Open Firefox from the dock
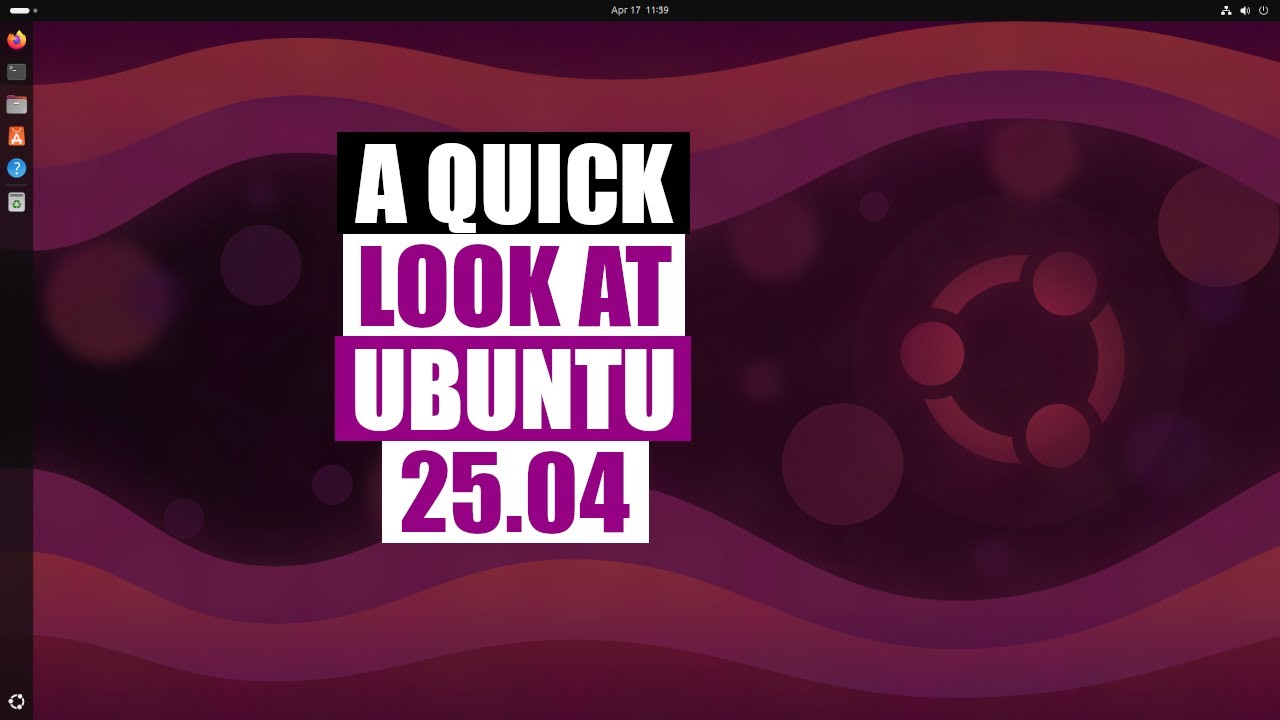Viewport: 1280px width, 720px height. pos(16,40)
